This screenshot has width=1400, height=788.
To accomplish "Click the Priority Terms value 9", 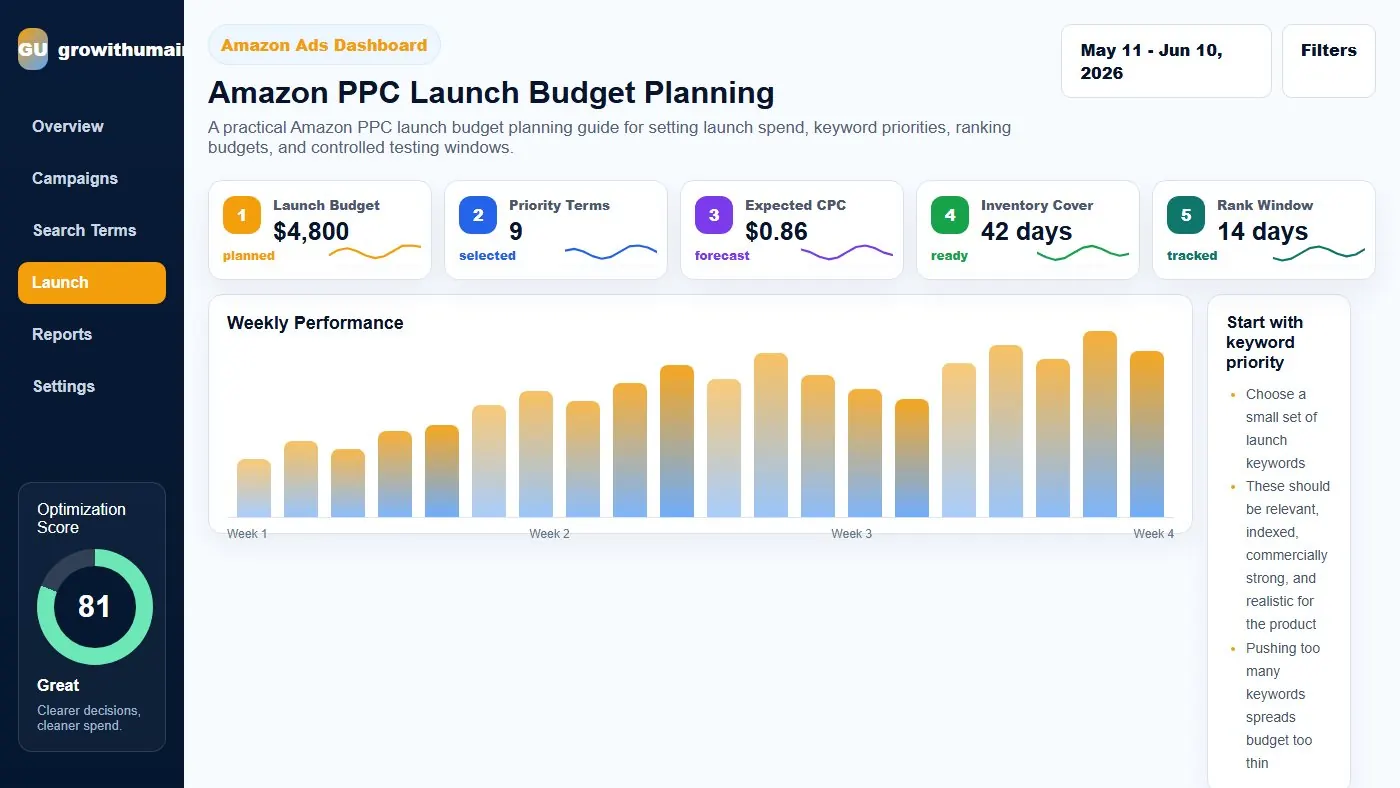I will point(516,231).
